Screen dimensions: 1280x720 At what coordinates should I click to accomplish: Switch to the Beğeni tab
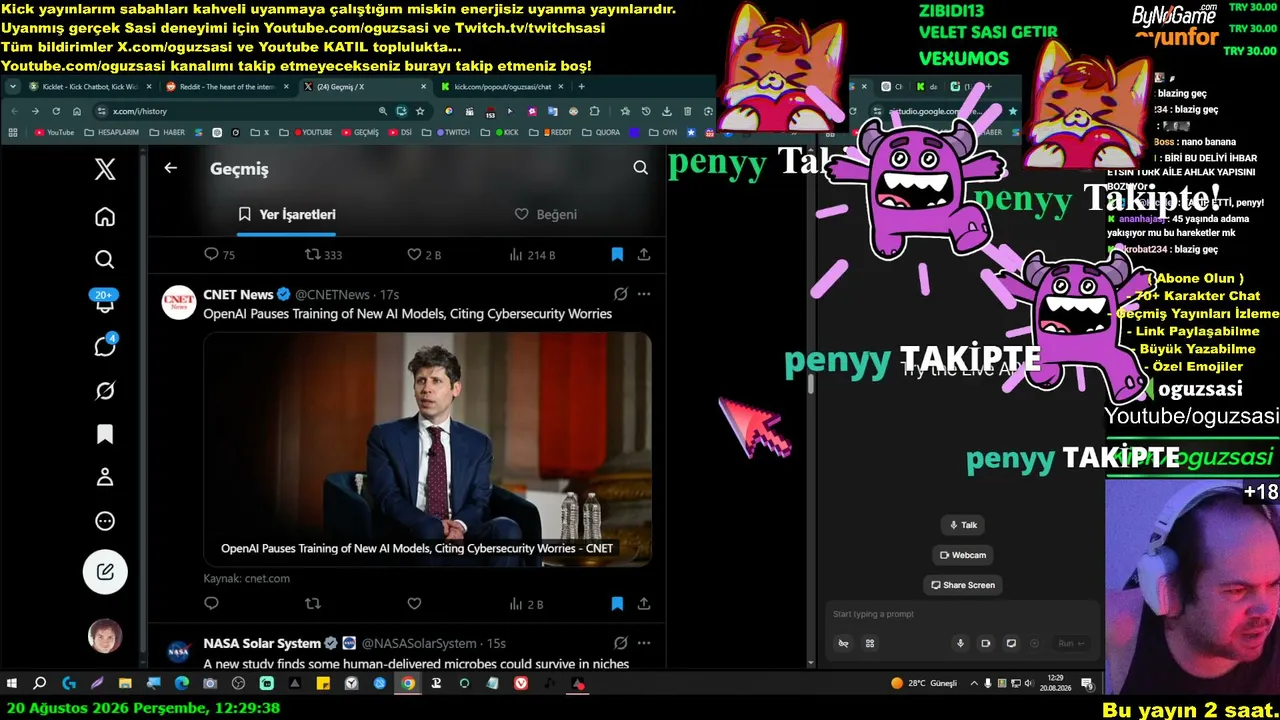click(x=546, y=214)
